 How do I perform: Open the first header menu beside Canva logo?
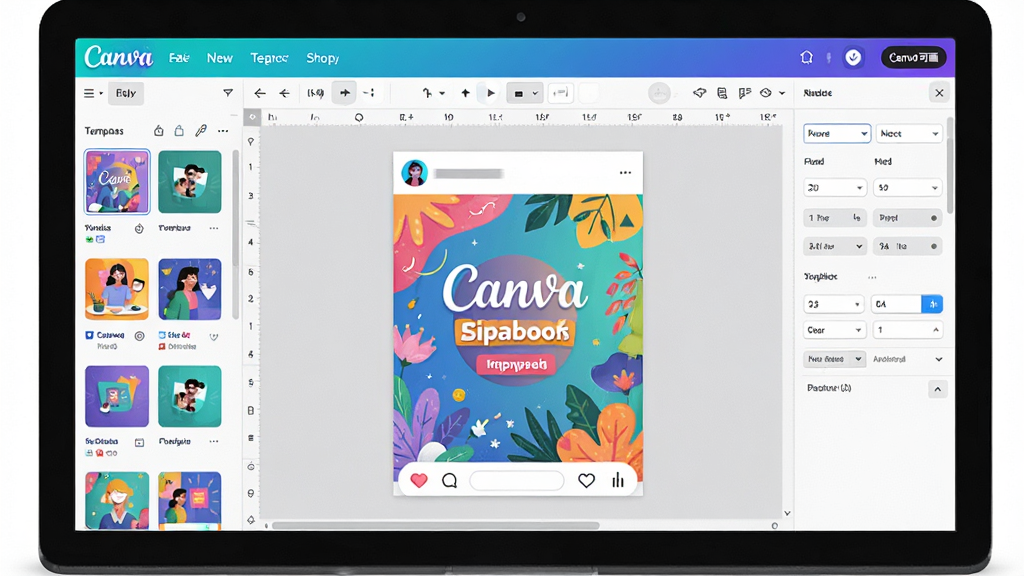tap(179, 58)
